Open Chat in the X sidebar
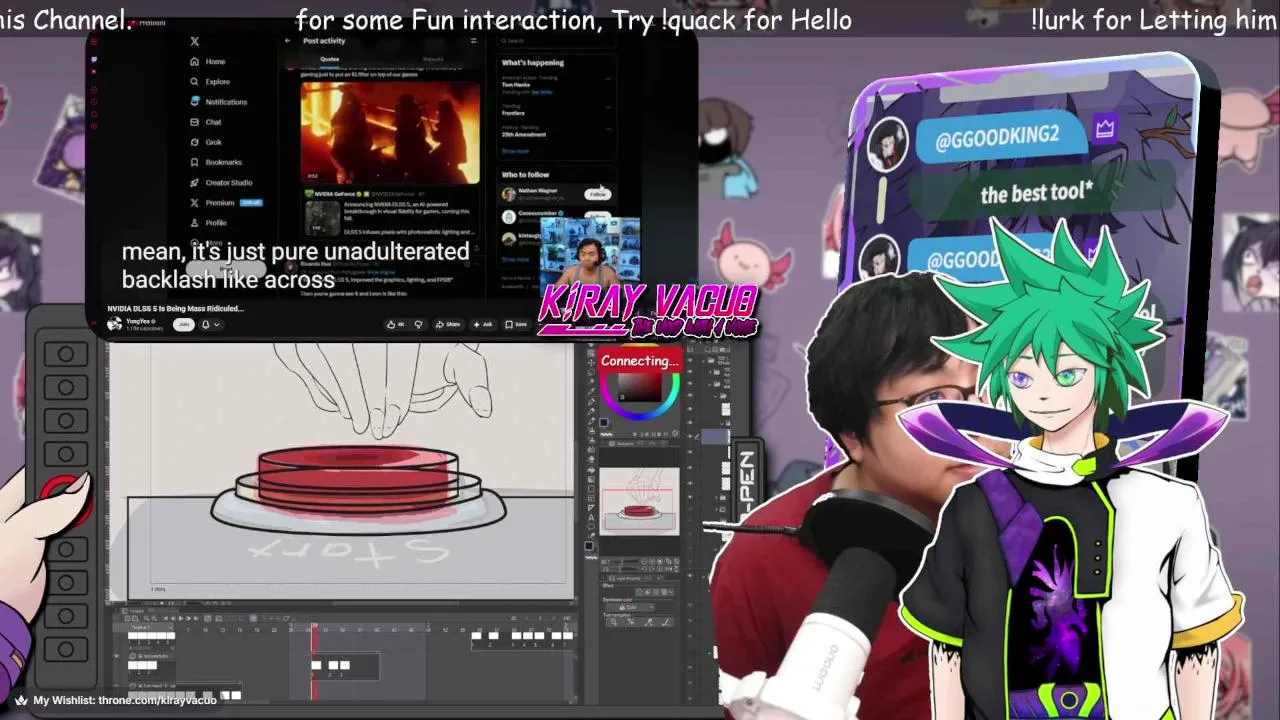Image resolution: width=1280 pixels, height=720 pixels. [206, 122]
